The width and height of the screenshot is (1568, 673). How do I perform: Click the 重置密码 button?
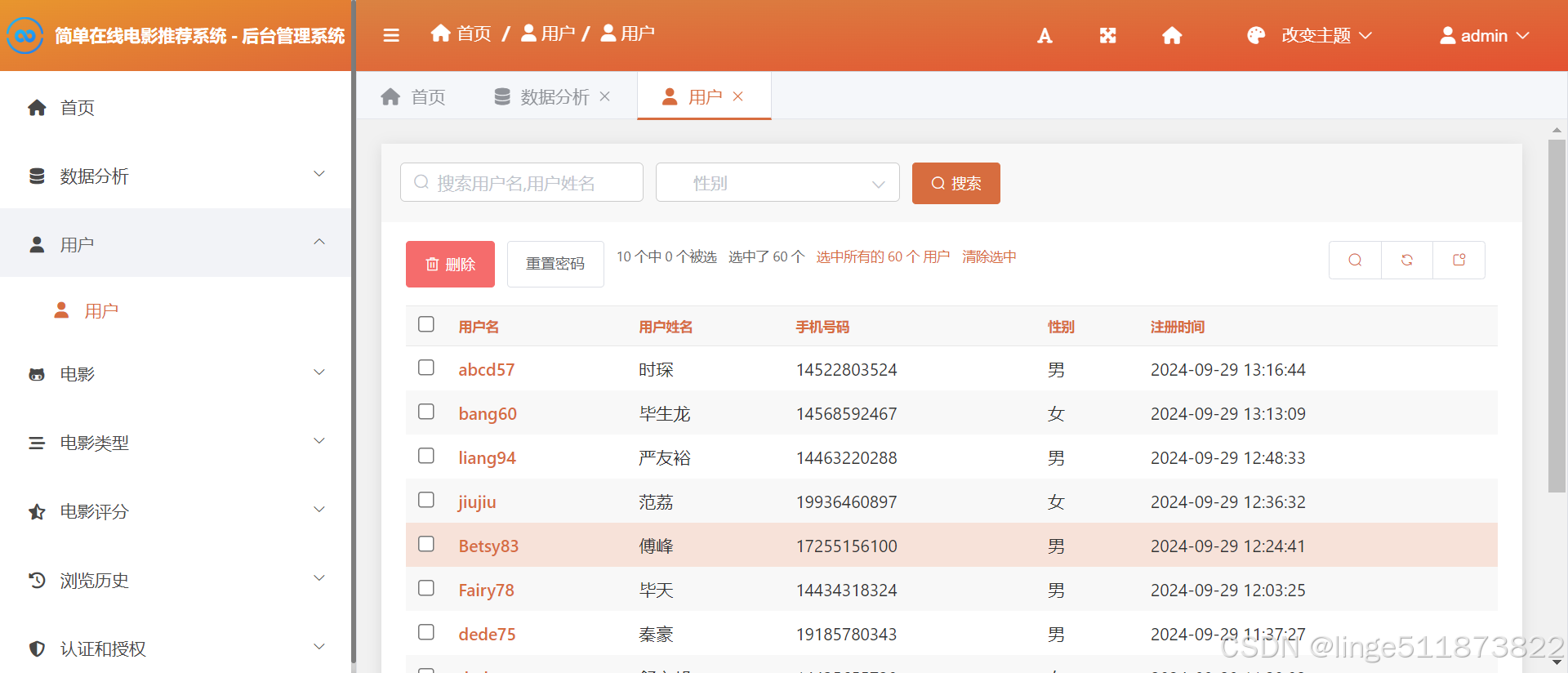555,264
